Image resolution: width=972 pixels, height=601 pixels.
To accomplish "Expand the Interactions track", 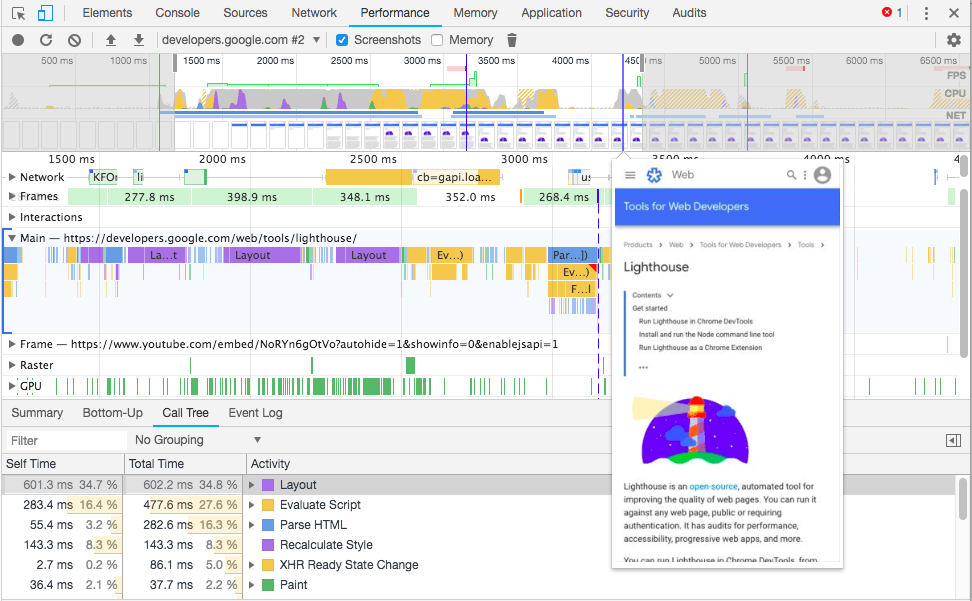I will (x=12, y=217).
